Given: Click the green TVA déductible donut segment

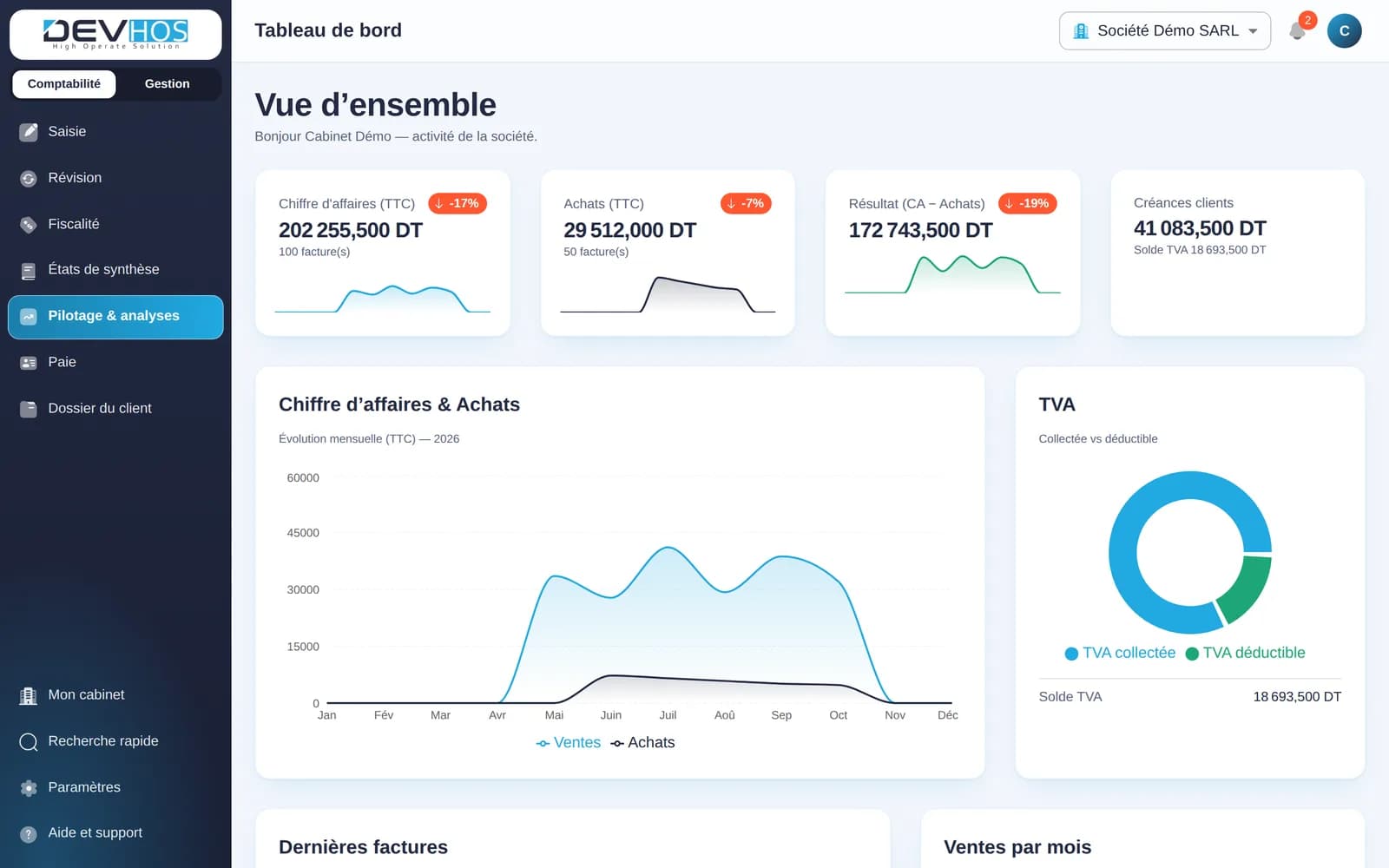Looking at the screenshot, I should click(x=1248, y=590).
